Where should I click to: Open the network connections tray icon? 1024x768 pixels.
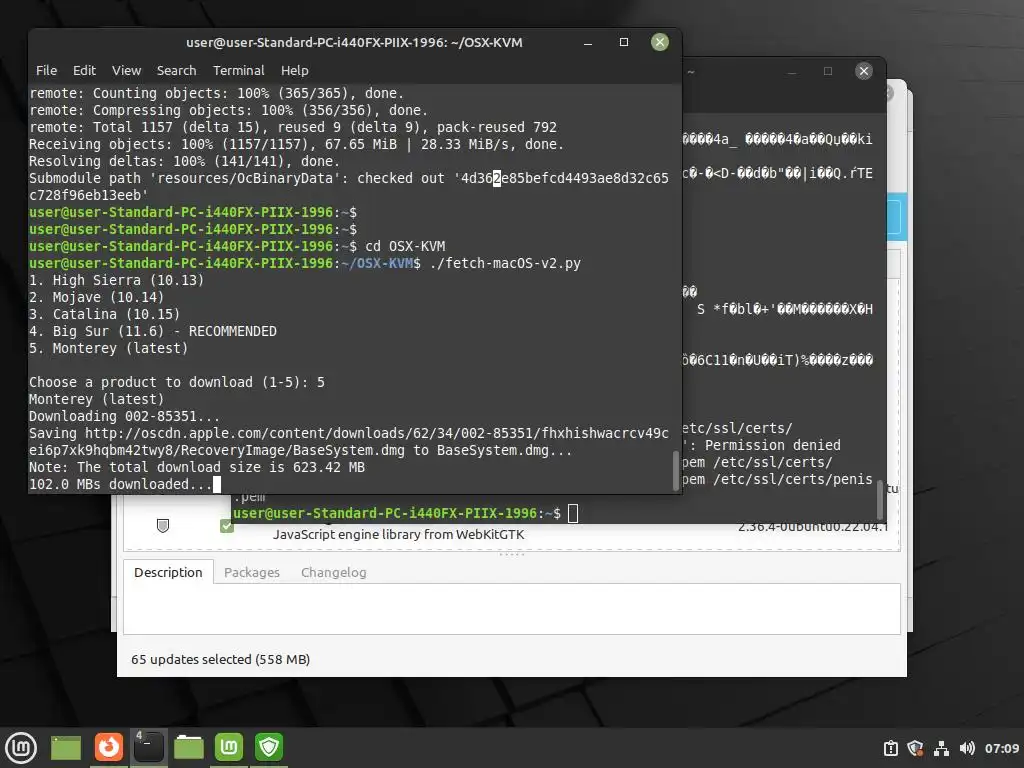(941, 748)
